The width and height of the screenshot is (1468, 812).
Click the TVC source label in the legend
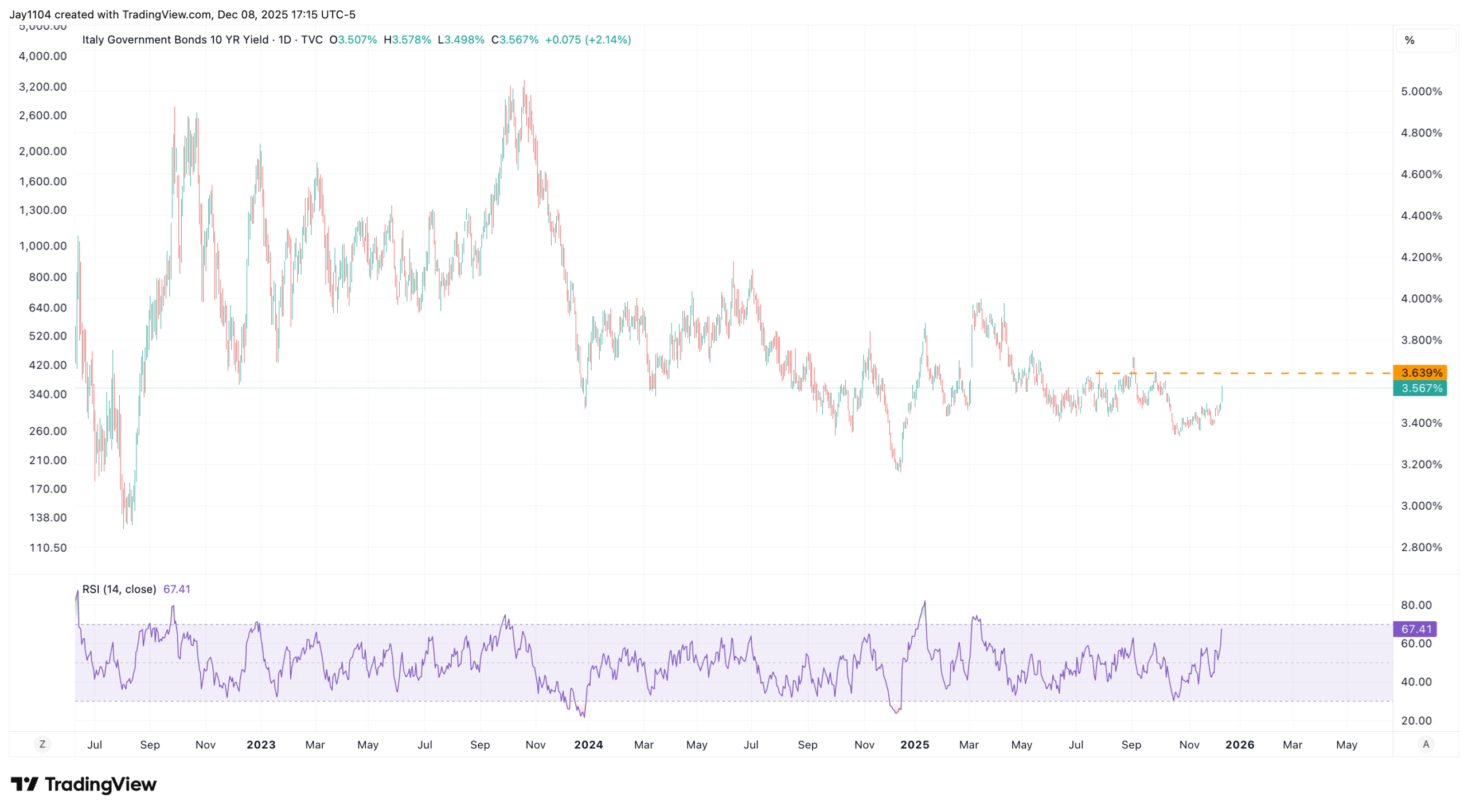(x=311, y=40)
